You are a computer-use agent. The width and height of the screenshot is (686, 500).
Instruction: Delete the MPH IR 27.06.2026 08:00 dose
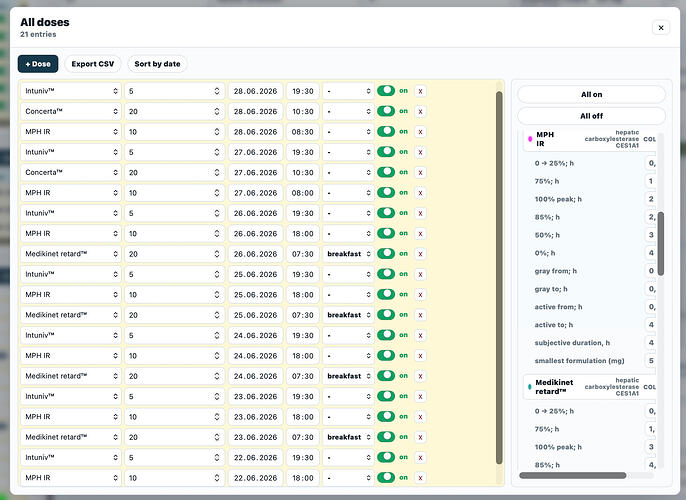420,193
